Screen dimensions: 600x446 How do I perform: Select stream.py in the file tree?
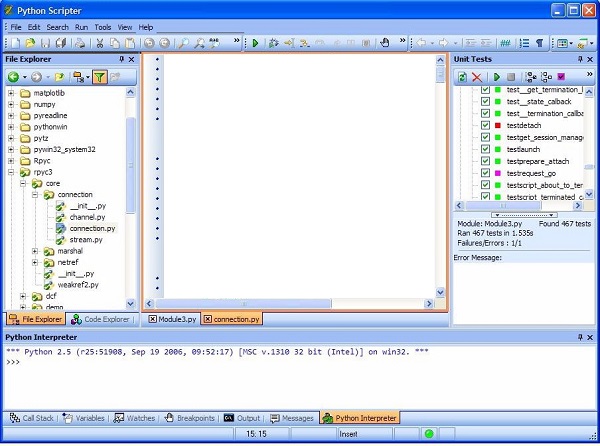86,240
